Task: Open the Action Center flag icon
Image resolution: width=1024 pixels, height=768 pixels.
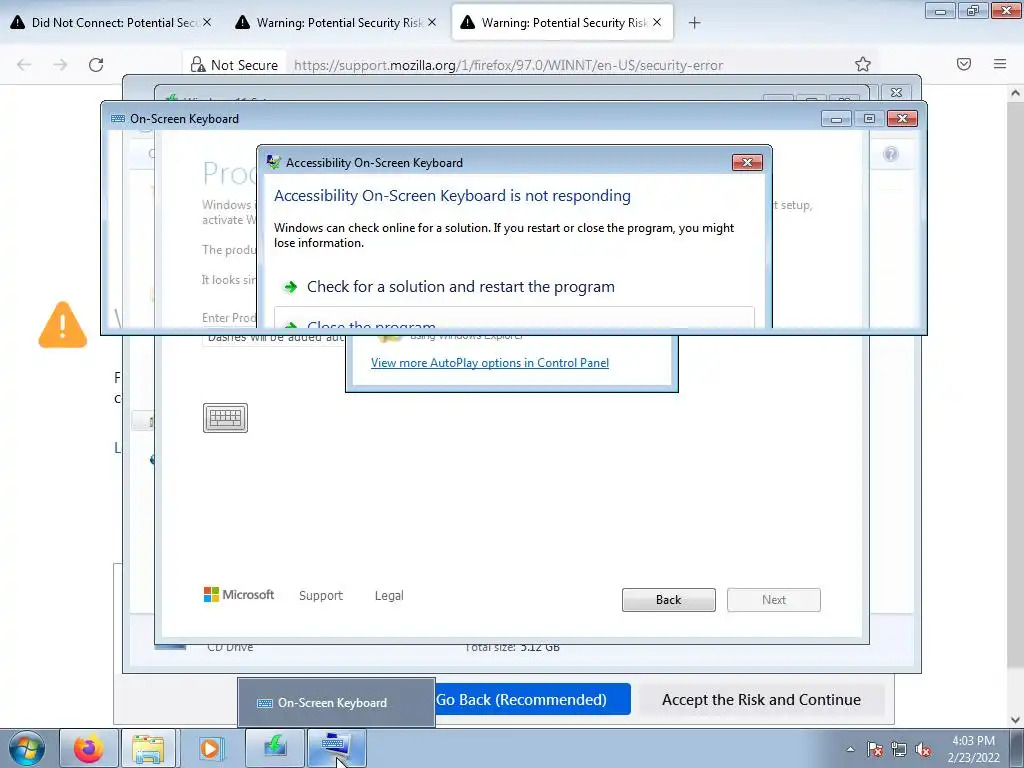Action: click(x=875, y=749)
